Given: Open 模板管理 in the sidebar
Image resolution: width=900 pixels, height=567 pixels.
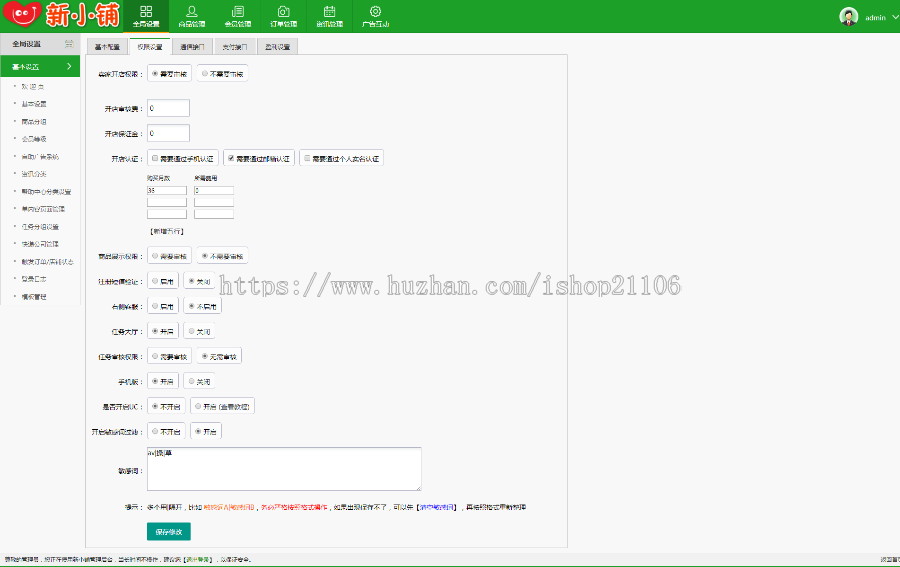Looking at the screenshot, I should tap(34, 297).
